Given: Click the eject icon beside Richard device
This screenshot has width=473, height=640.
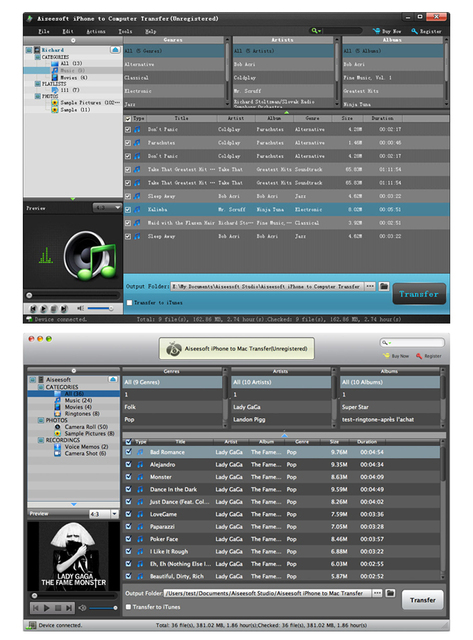Looking at the screenshot, I should click(x=115, y=50).
